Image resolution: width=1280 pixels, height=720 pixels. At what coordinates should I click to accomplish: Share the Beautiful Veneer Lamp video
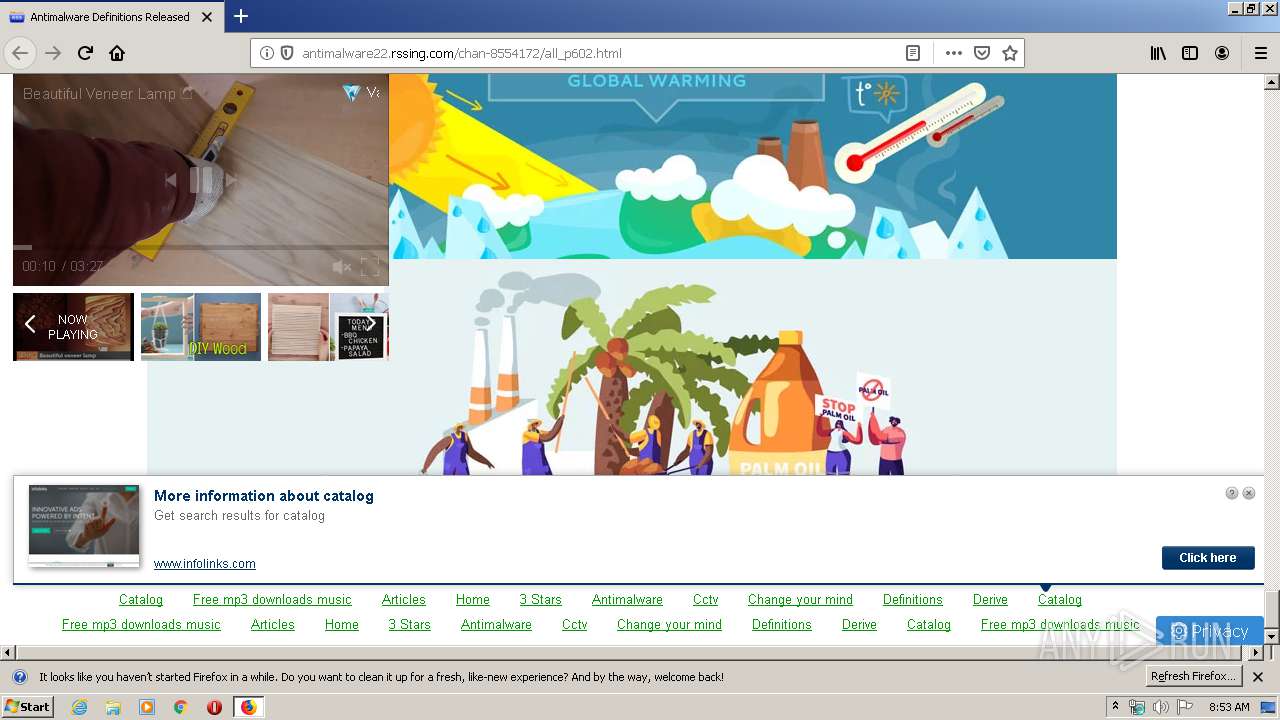click(186, 93)
